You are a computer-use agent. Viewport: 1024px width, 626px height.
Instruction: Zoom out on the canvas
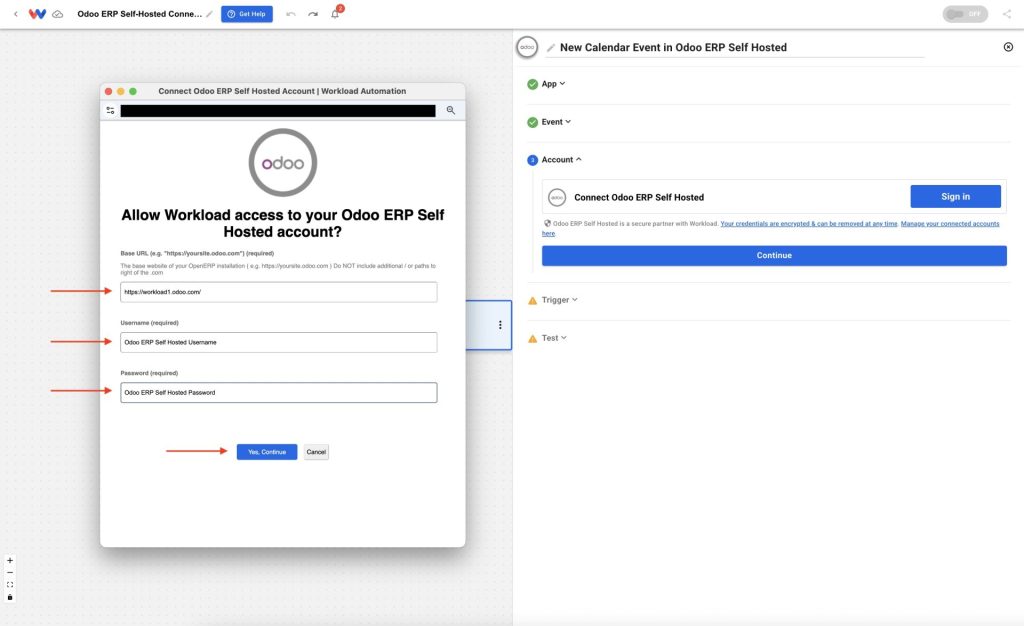[x=10, y=572]
